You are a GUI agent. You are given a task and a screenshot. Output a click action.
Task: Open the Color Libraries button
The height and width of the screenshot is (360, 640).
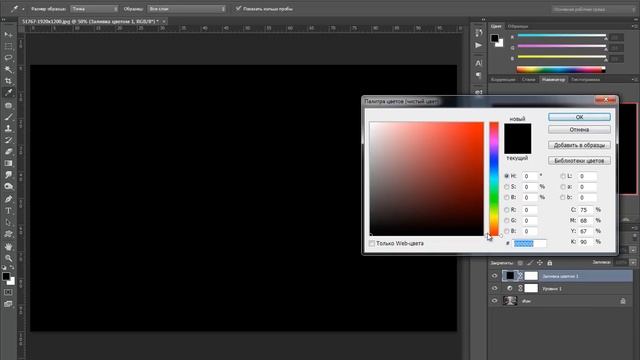coord(579,161)
